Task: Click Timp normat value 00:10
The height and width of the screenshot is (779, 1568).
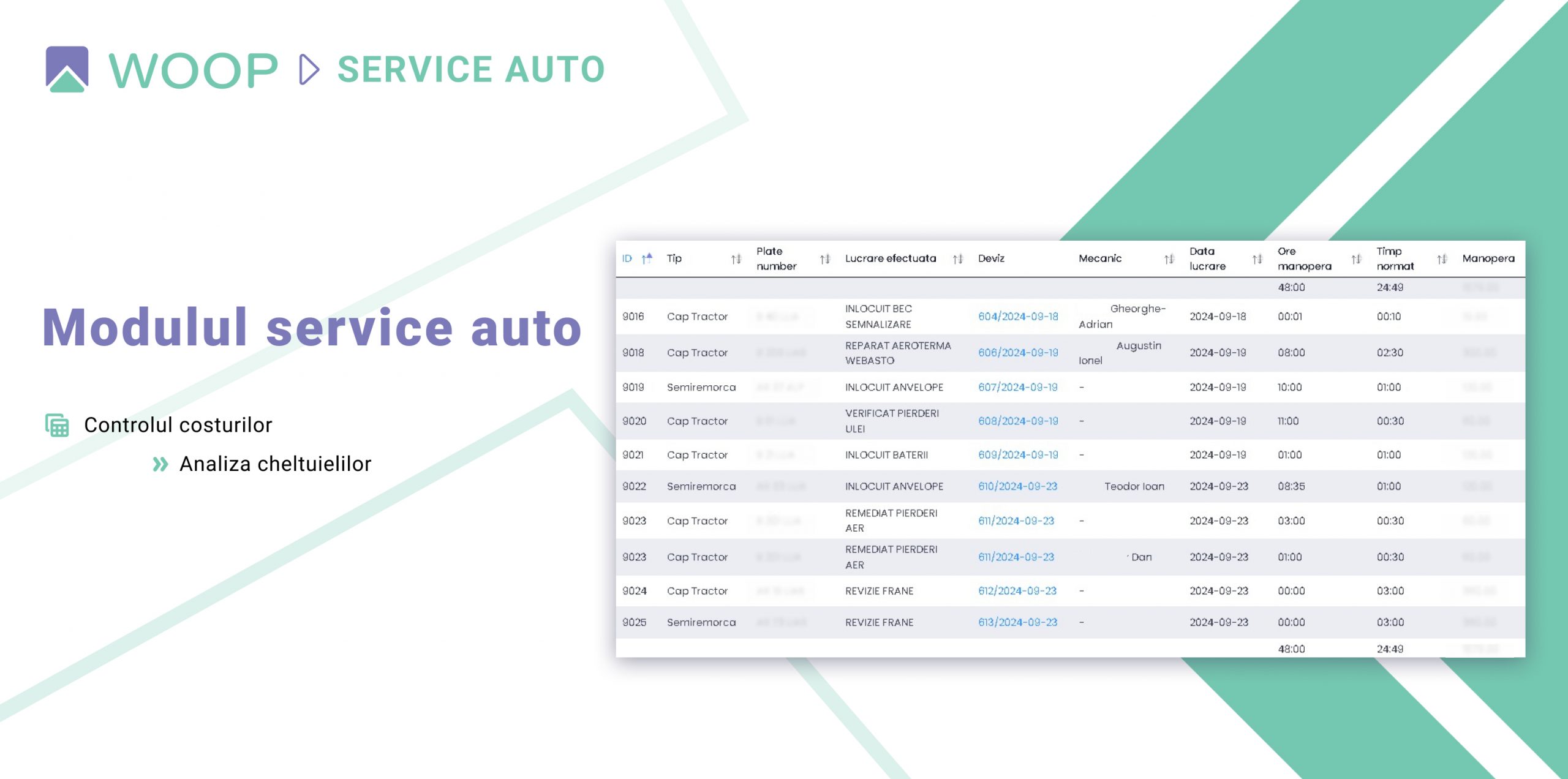Action: 1389,317
